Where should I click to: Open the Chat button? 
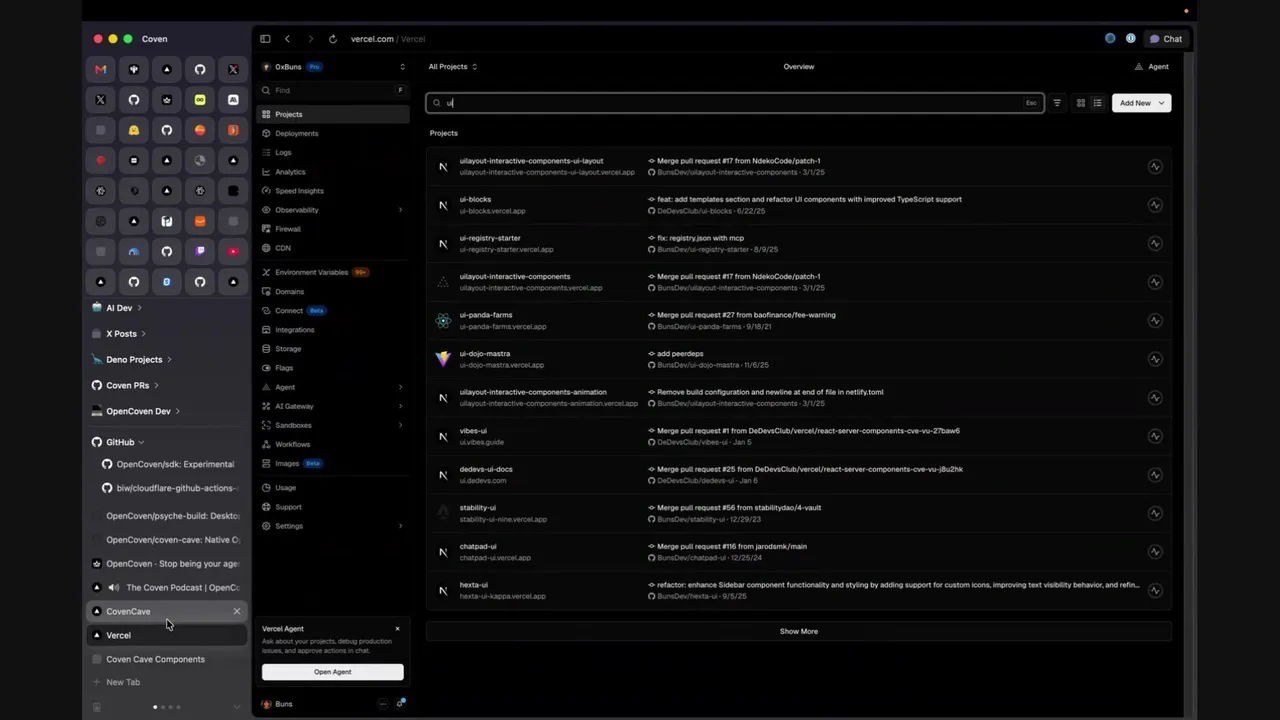pyautogui.click(x=1166, y=39)
